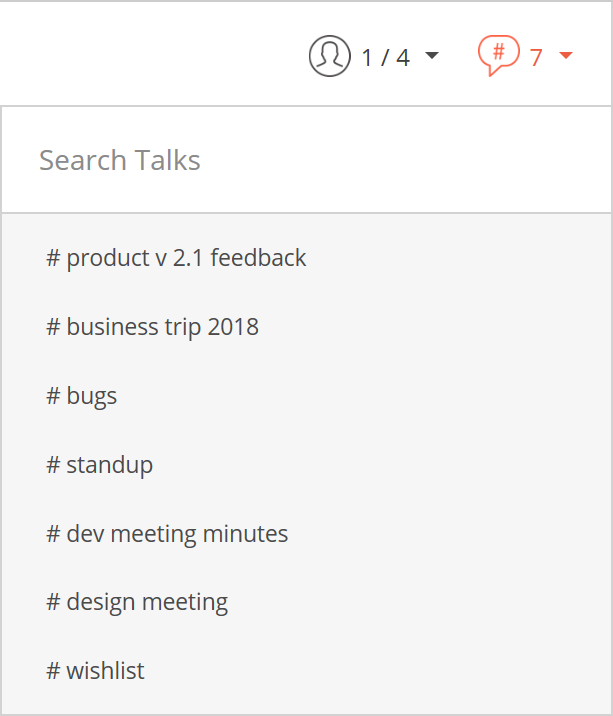The image size is (613, 716).
Task: Click hash symbol beside design meeting
Action: [x=53, y=602]
